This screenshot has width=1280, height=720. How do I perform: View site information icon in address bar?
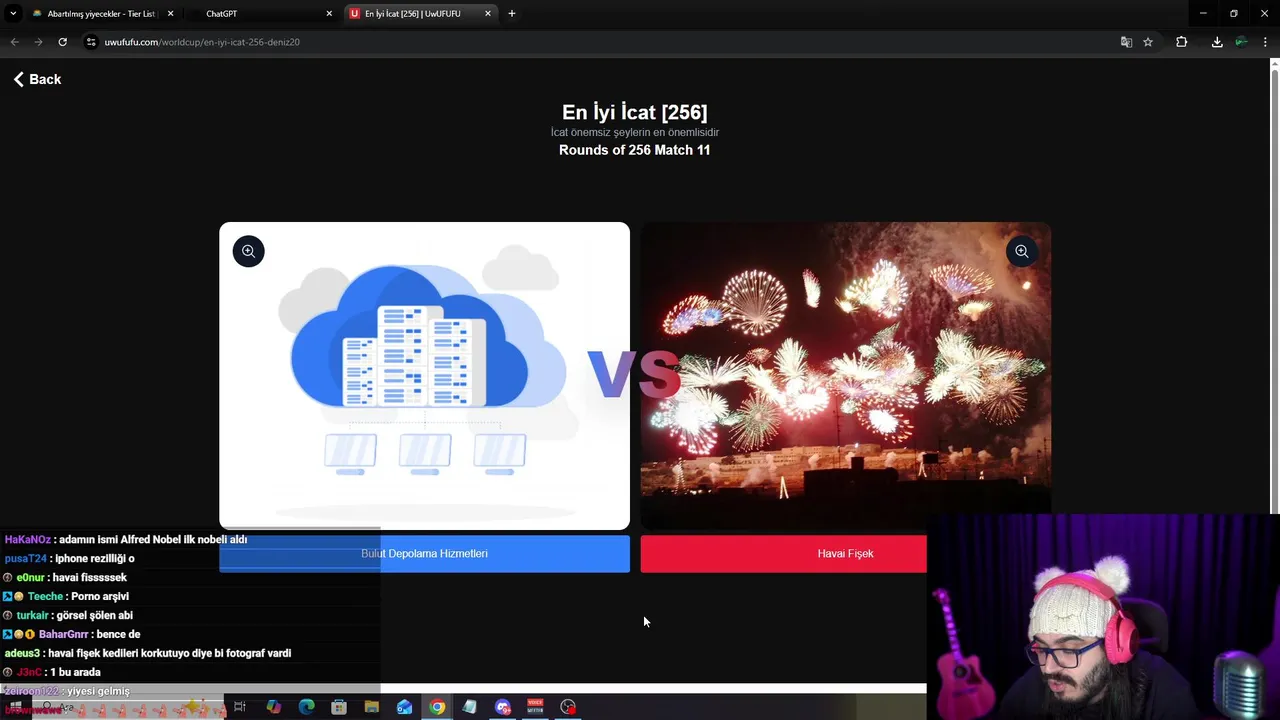pos(91,42)
